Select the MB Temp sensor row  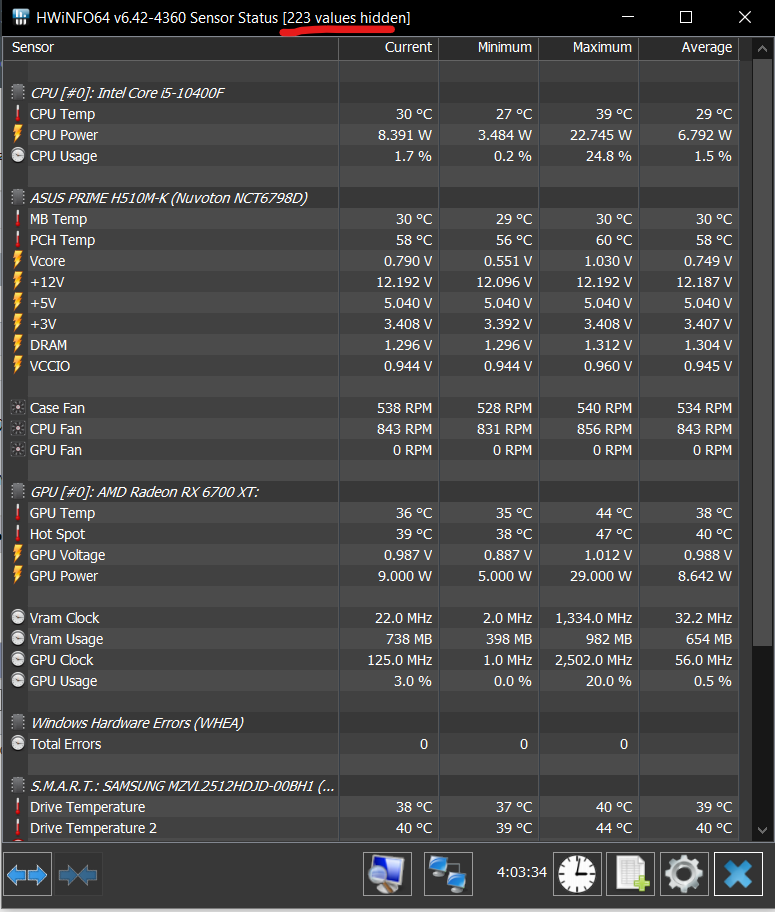point(371,219)
